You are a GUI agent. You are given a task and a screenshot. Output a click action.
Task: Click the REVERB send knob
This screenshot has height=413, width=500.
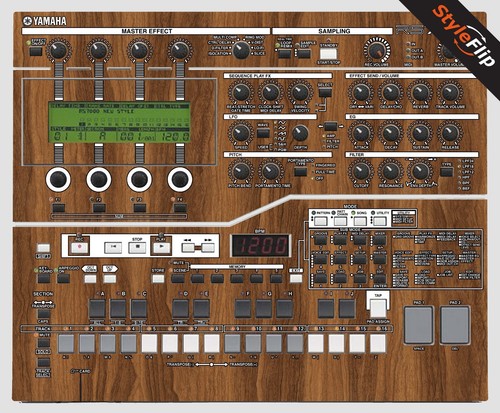coord(420,92)
